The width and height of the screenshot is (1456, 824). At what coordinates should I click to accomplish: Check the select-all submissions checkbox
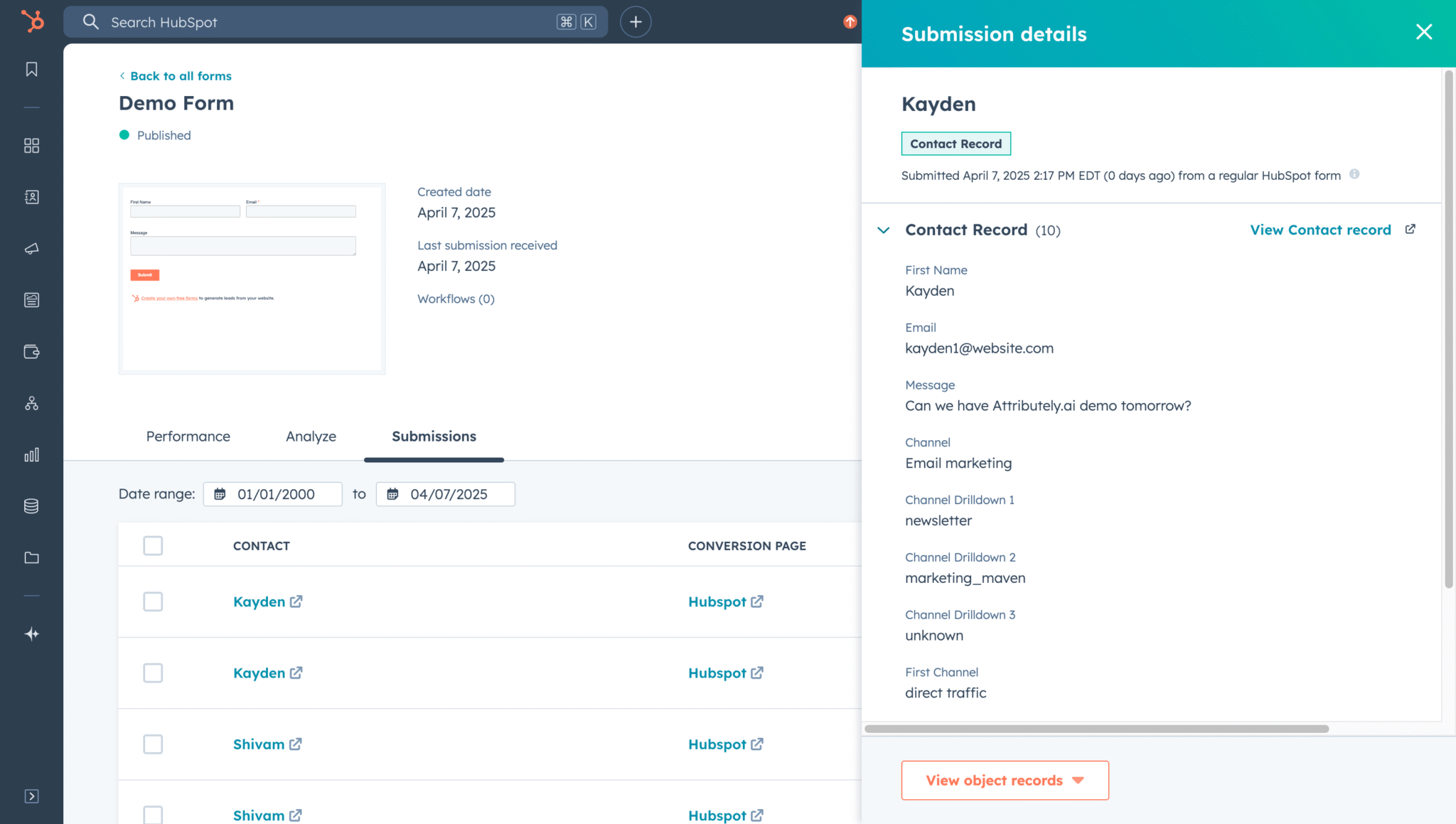click(153, 545)
